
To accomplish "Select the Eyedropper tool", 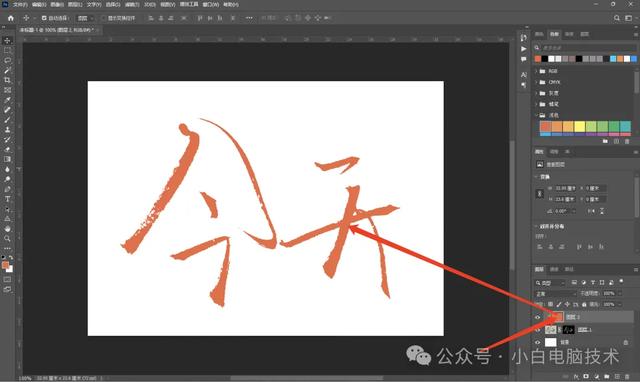I will coord(7,100).
